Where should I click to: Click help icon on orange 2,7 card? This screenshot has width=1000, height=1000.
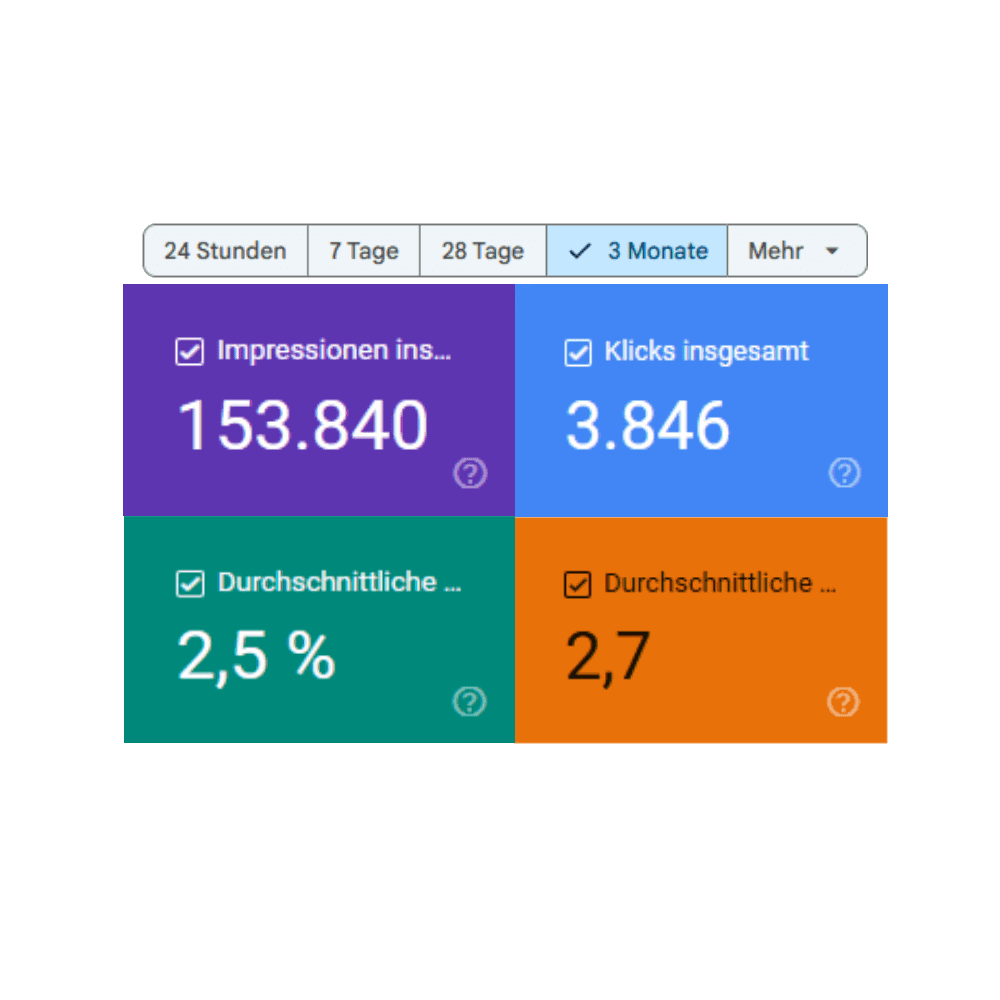pos(843,702)
